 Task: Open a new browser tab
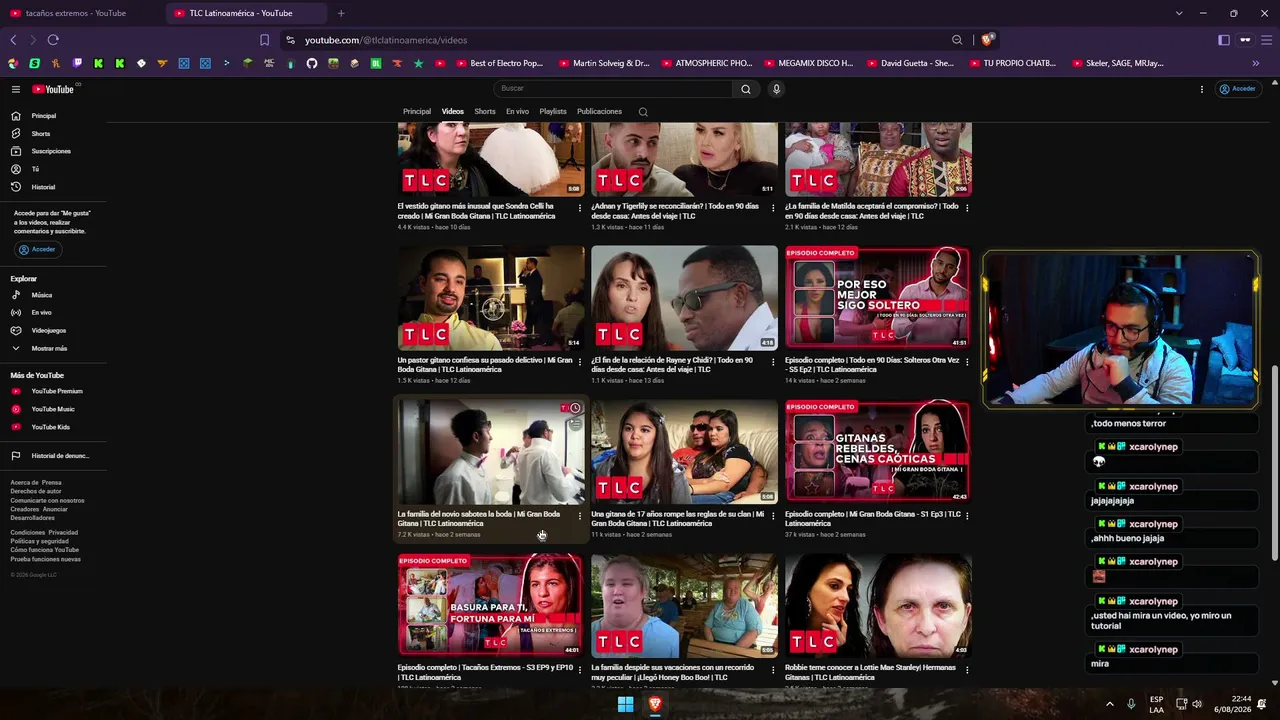click(341, 13)
